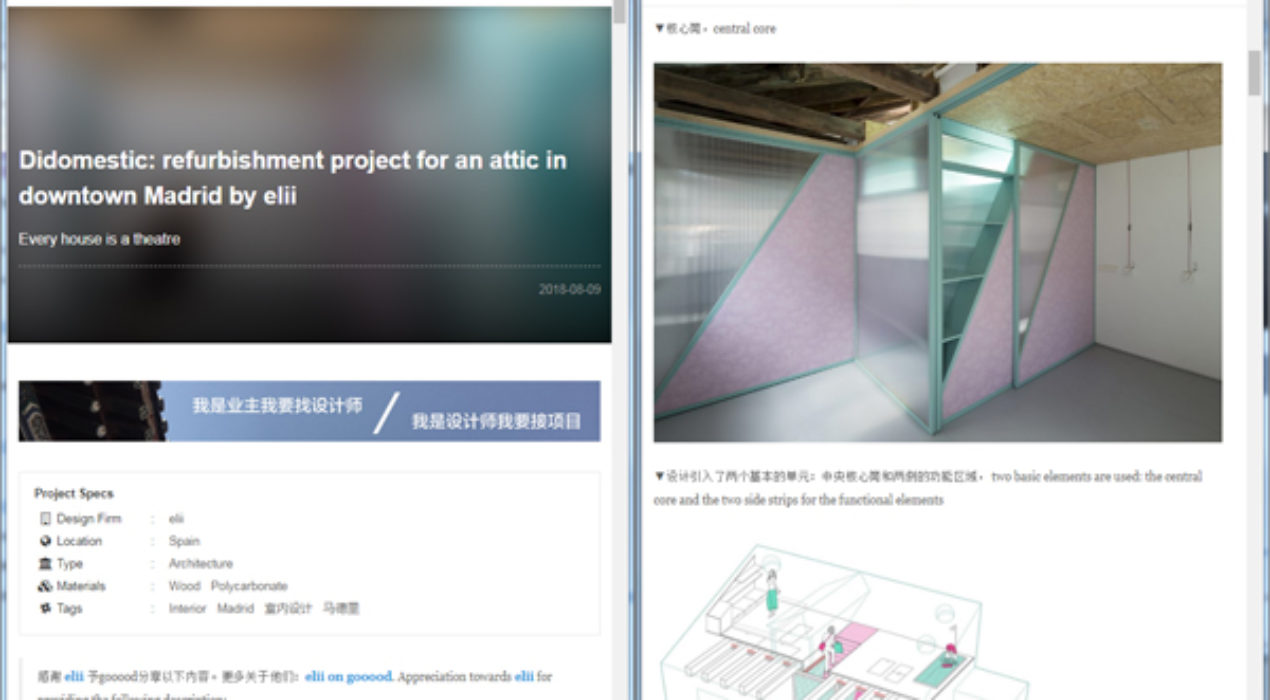This screenshot has width=1270, height=700.
Task: Click the Type building icon
Action: pos(44,564)
